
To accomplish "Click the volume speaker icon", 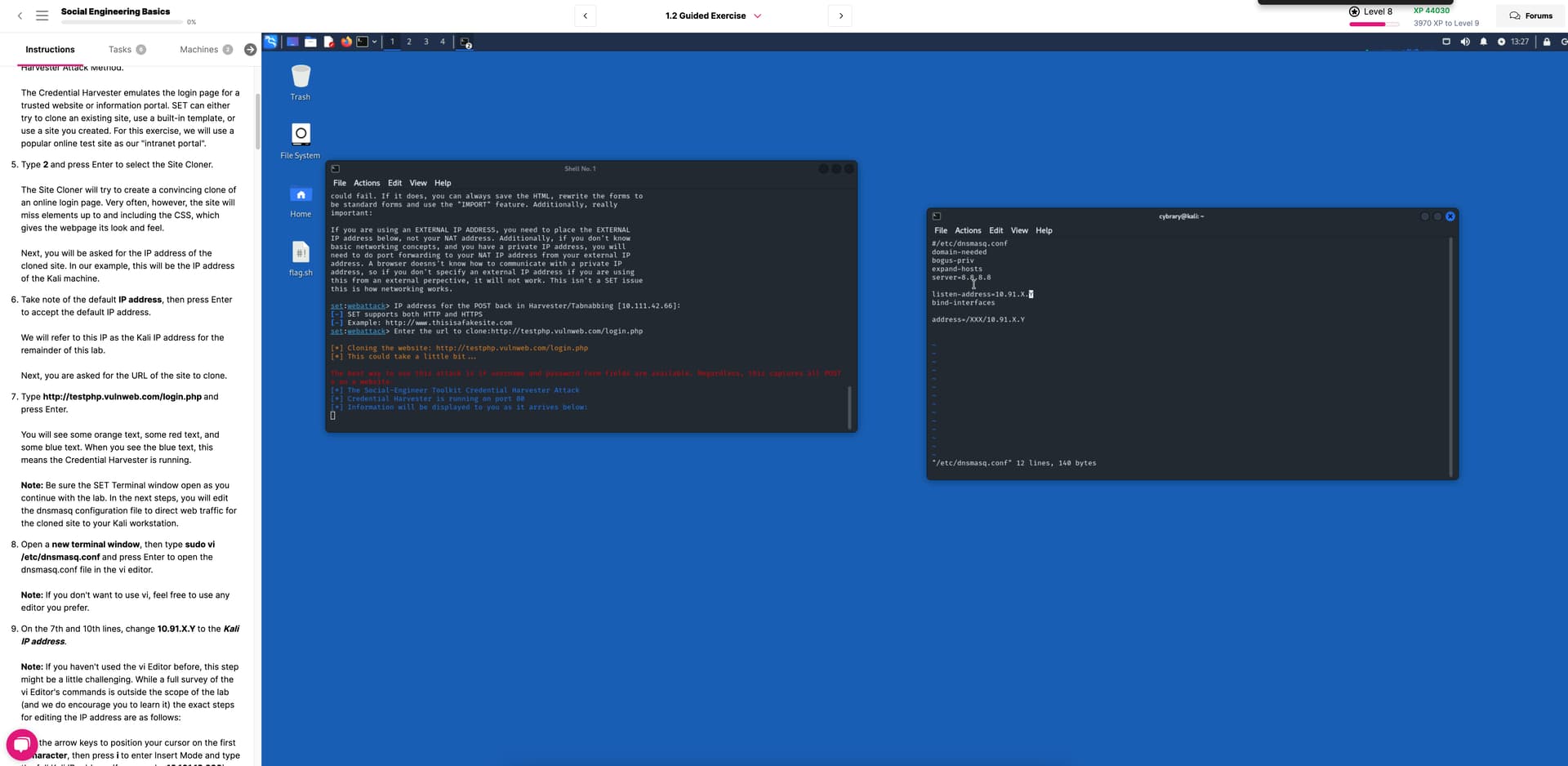I will (x=1465, y=42).
